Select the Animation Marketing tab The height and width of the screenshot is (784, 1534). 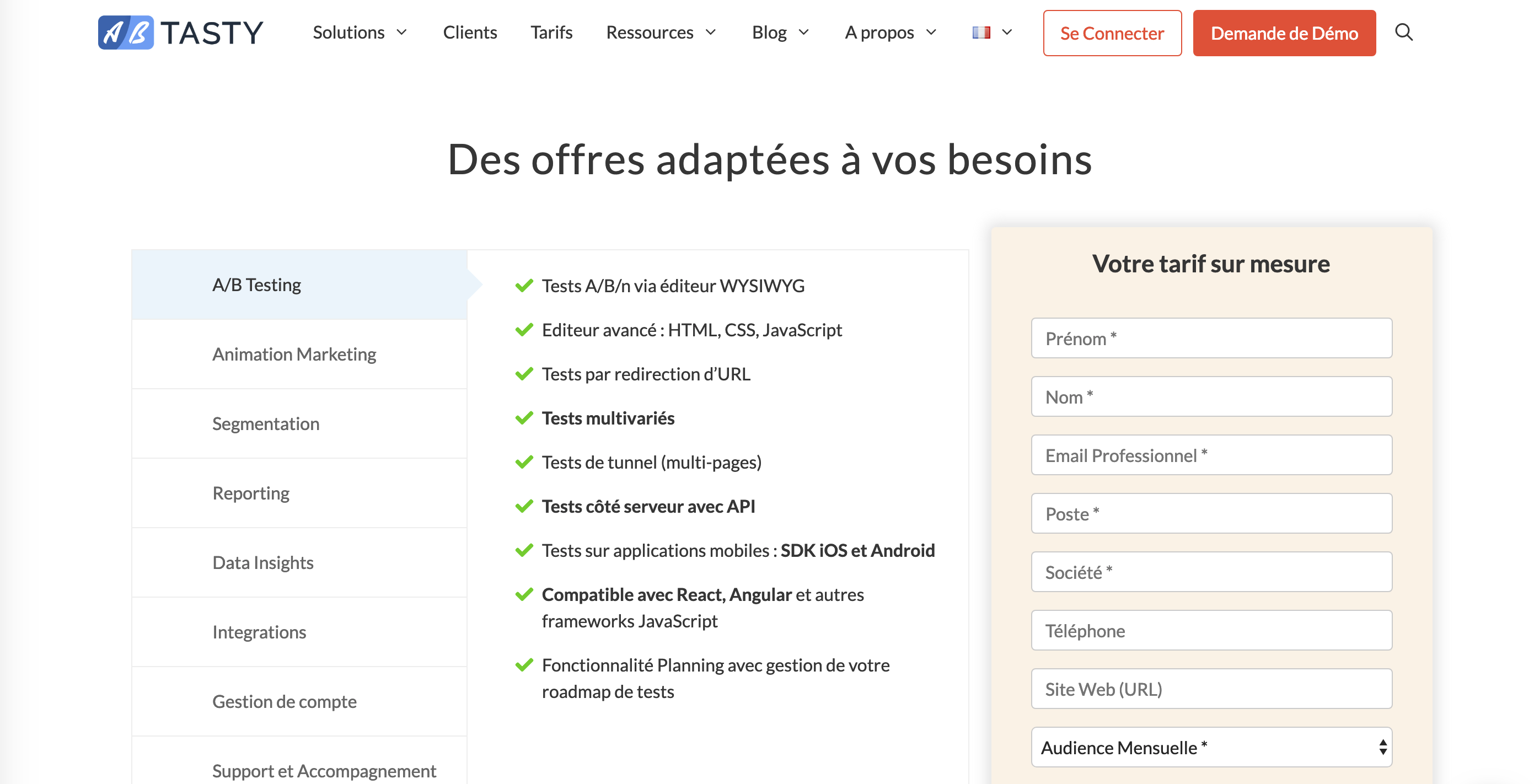pyautogui.click(x=299, y=354)
